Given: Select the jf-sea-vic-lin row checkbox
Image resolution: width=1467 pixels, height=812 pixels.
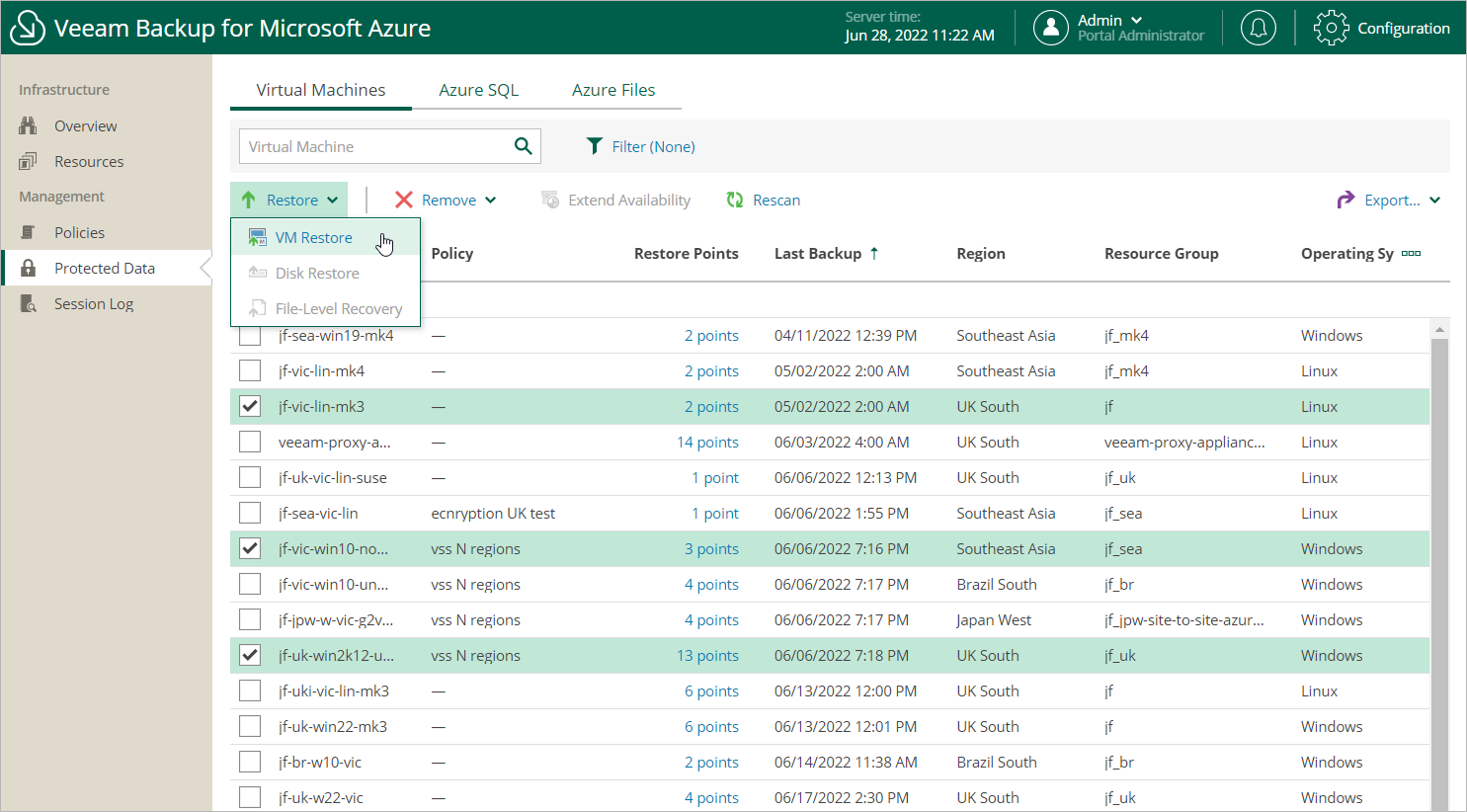Looking at the screenshot, I should click(x=250, y=513).
